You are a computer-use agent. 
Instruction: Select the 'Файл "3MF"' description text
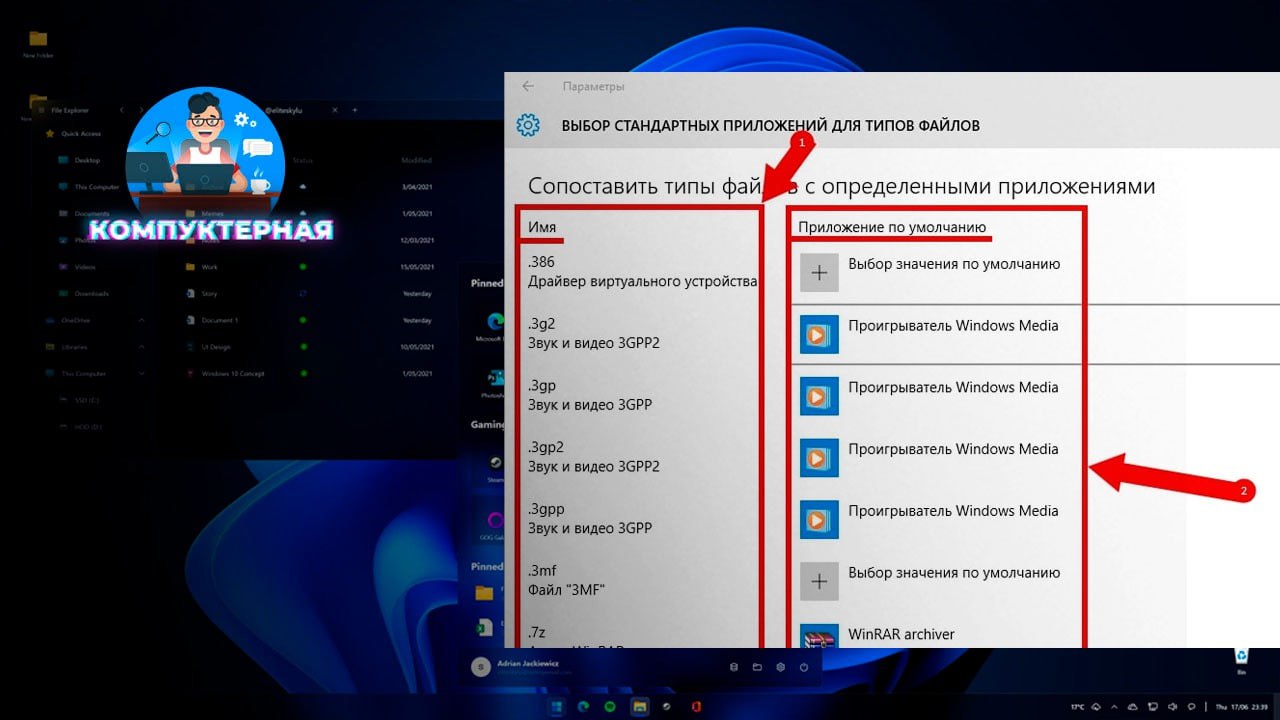pyautogui.click(x=566, y=589)
